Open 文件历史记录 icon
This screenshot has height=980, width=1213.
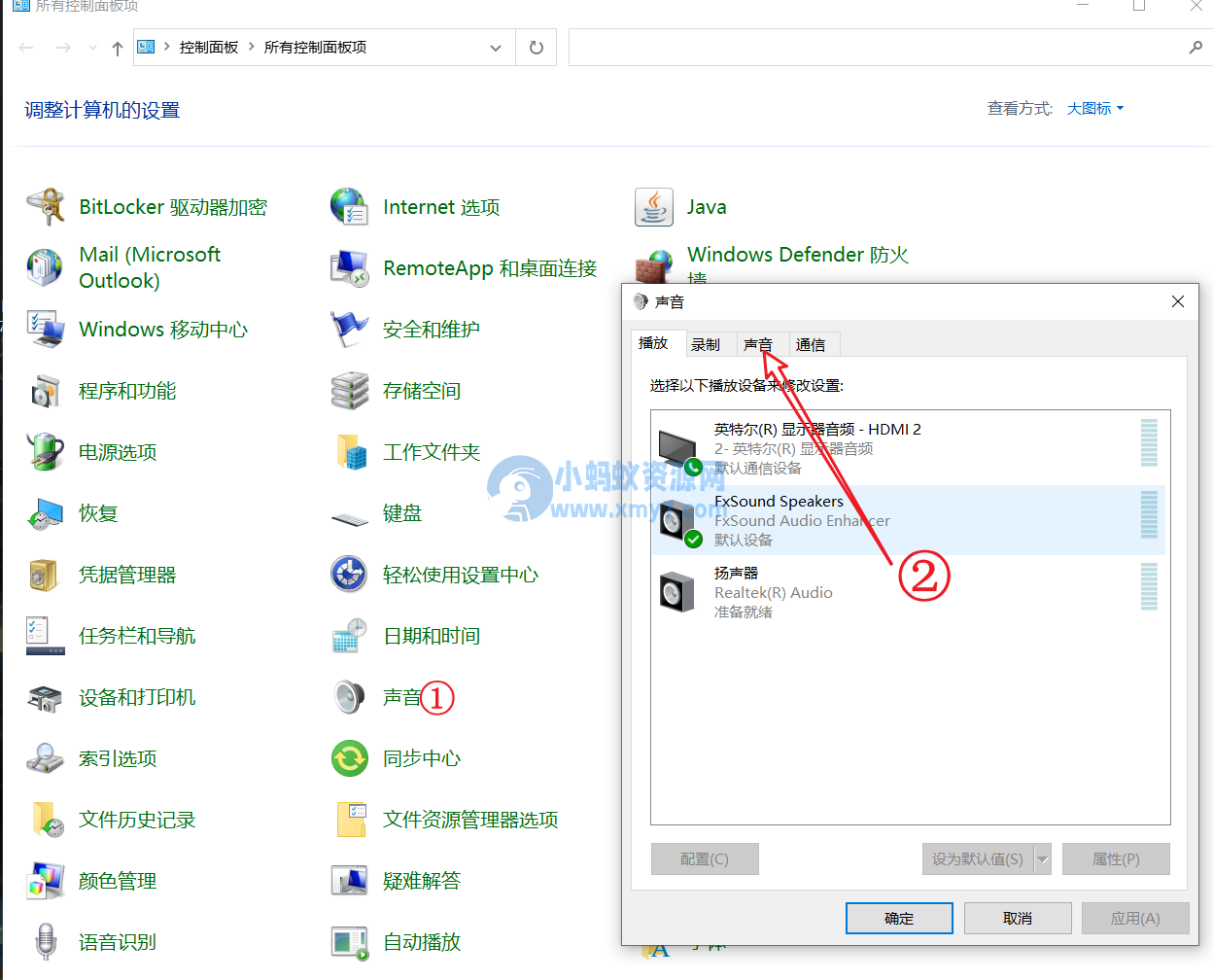(x=46, y=820)
